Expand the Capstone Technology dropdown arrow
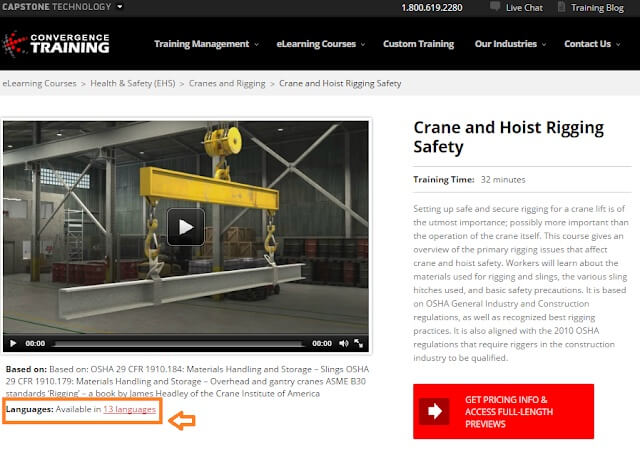This screenshot has height=450, width=640. pos(120,7)
